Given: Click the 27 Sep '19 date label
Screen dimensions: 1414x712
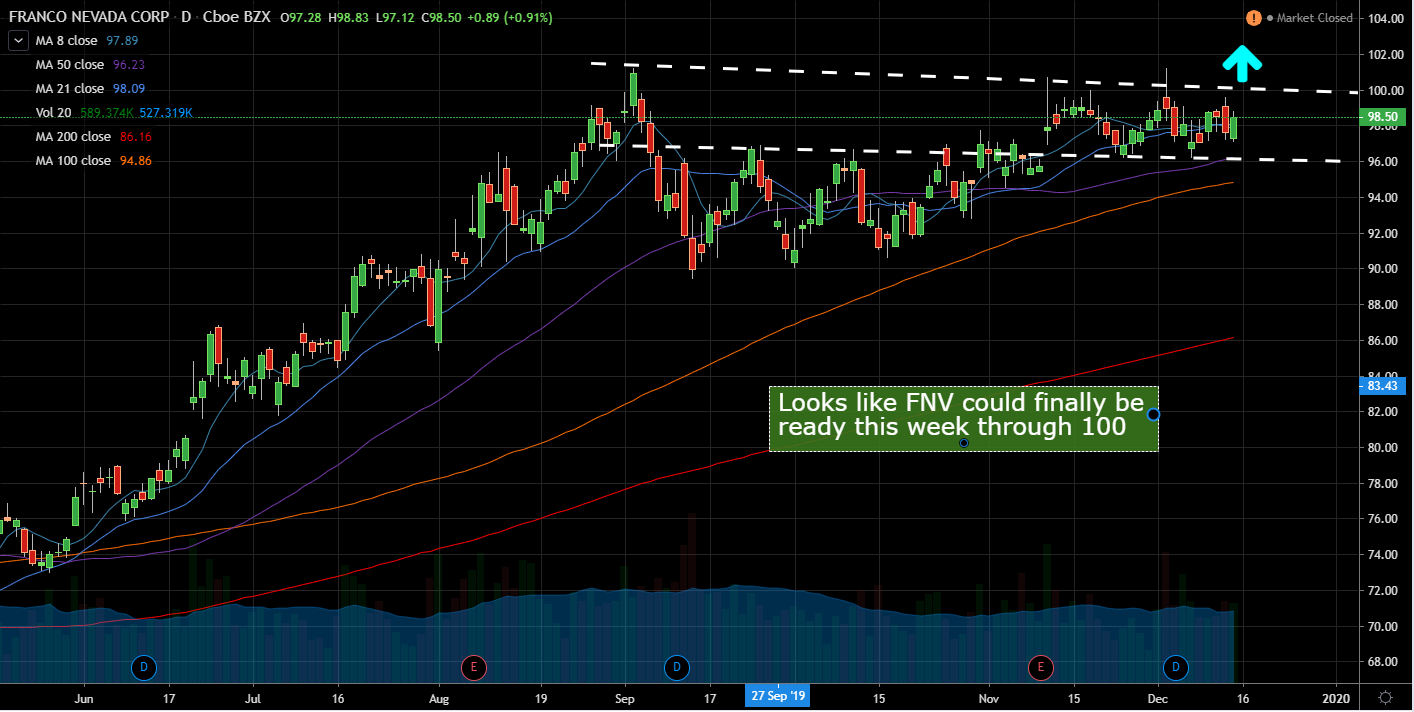Looking at the screenshot, I should (x=777, y=696).
